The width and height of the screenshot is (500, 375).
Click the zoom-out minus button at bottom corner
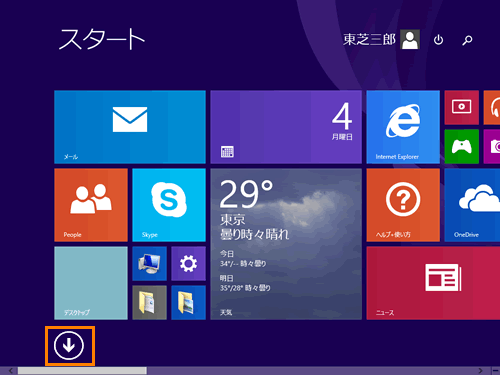[496, 371]
